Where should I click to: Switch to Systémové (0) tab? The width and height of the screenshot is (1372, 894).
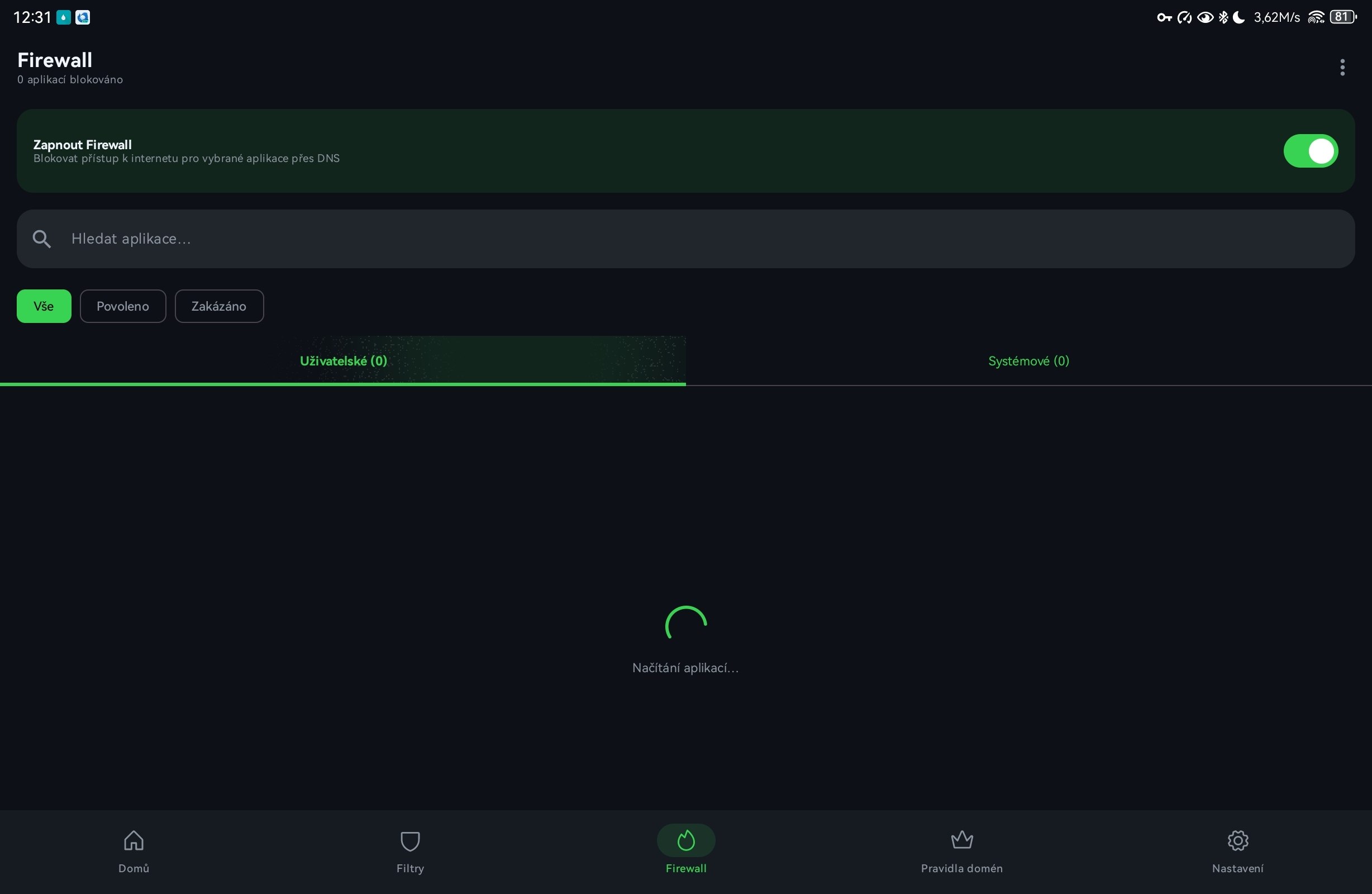tap(1028, 361)
